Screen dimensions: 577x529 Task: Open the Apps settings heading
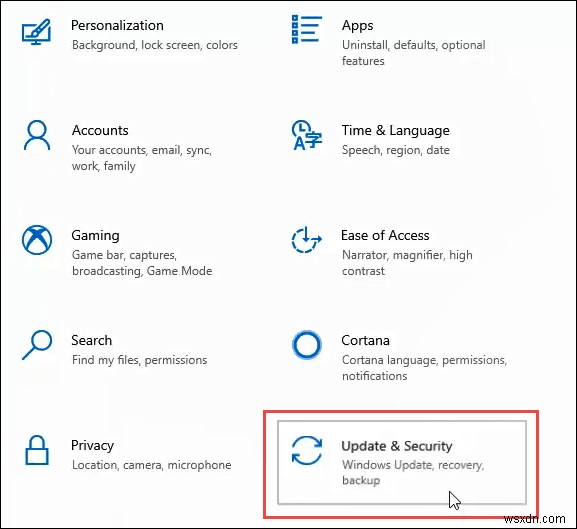[x=357, y=26]
